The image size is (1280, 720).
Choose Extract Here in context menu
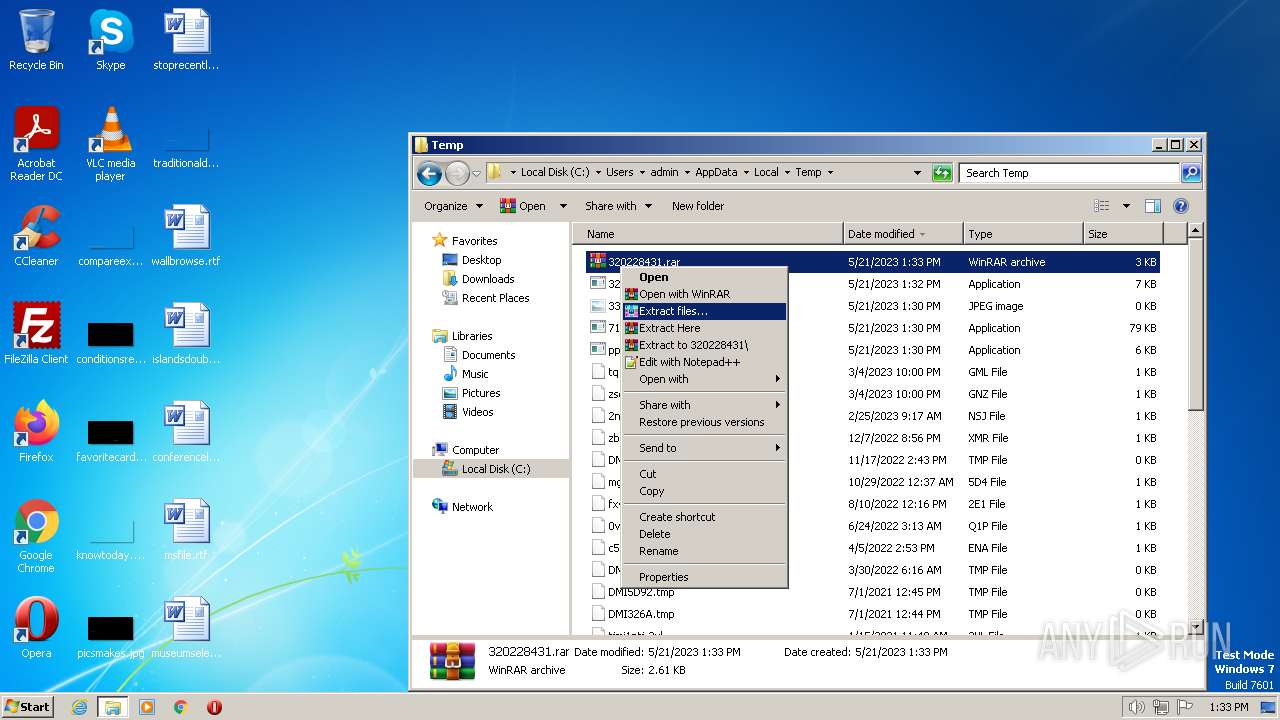point(704,328)
